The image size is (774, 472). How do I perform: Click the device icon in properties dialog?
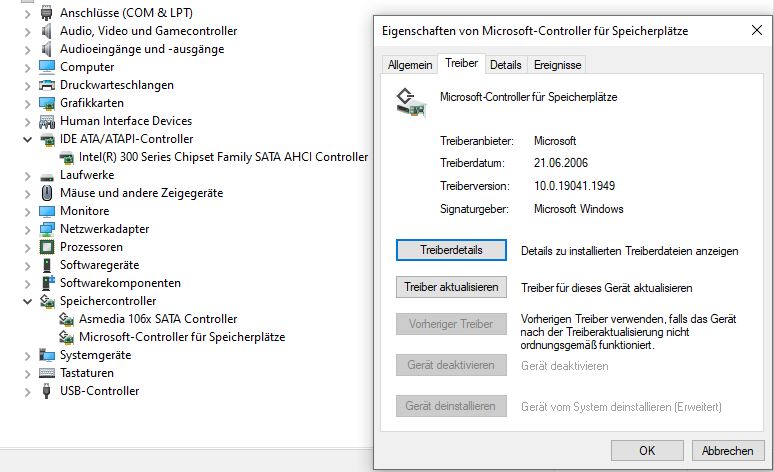411,103
